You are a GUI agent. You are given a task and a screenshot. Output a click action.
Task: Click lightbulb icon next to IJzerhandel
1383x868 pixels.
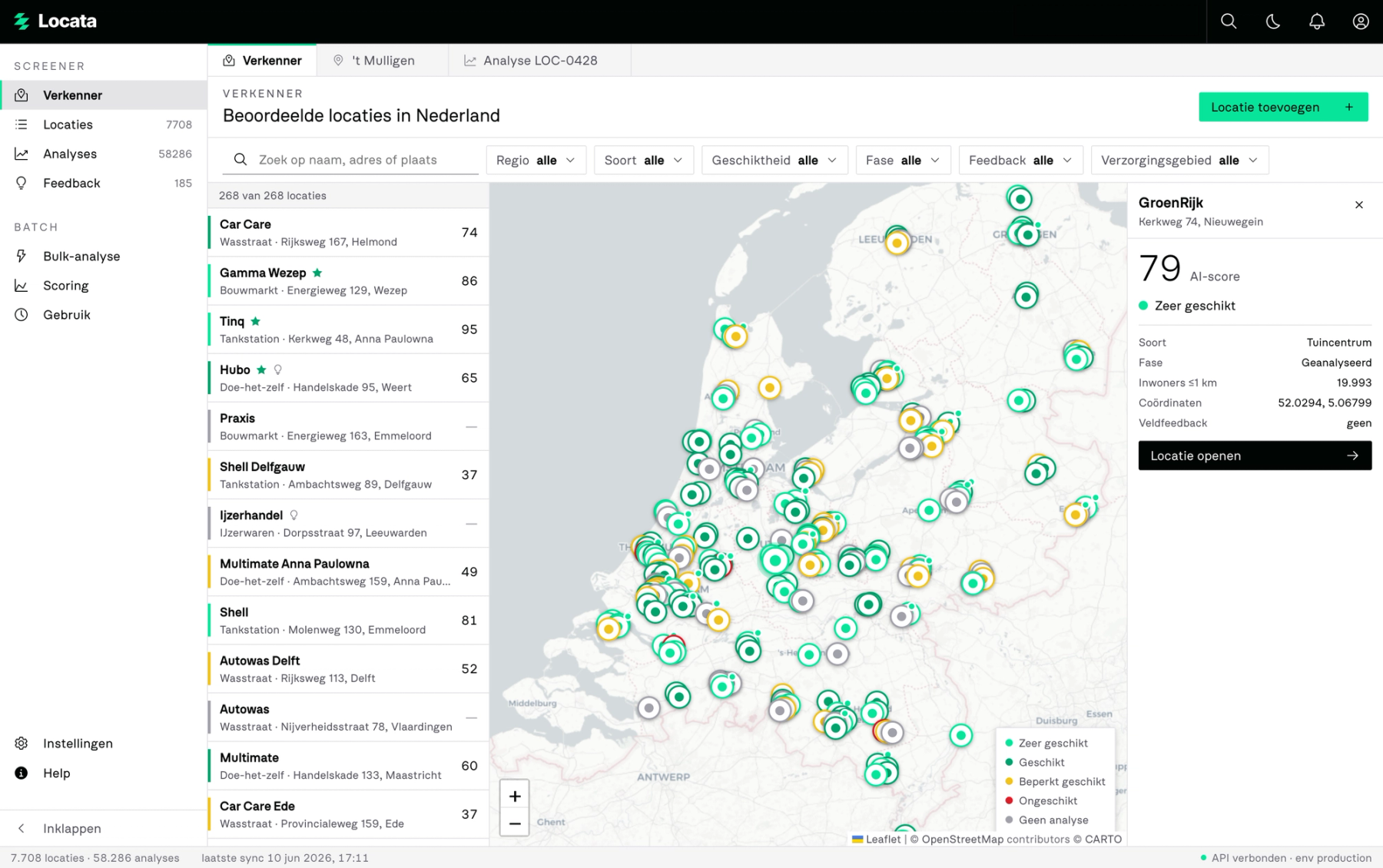click(294, 515)
